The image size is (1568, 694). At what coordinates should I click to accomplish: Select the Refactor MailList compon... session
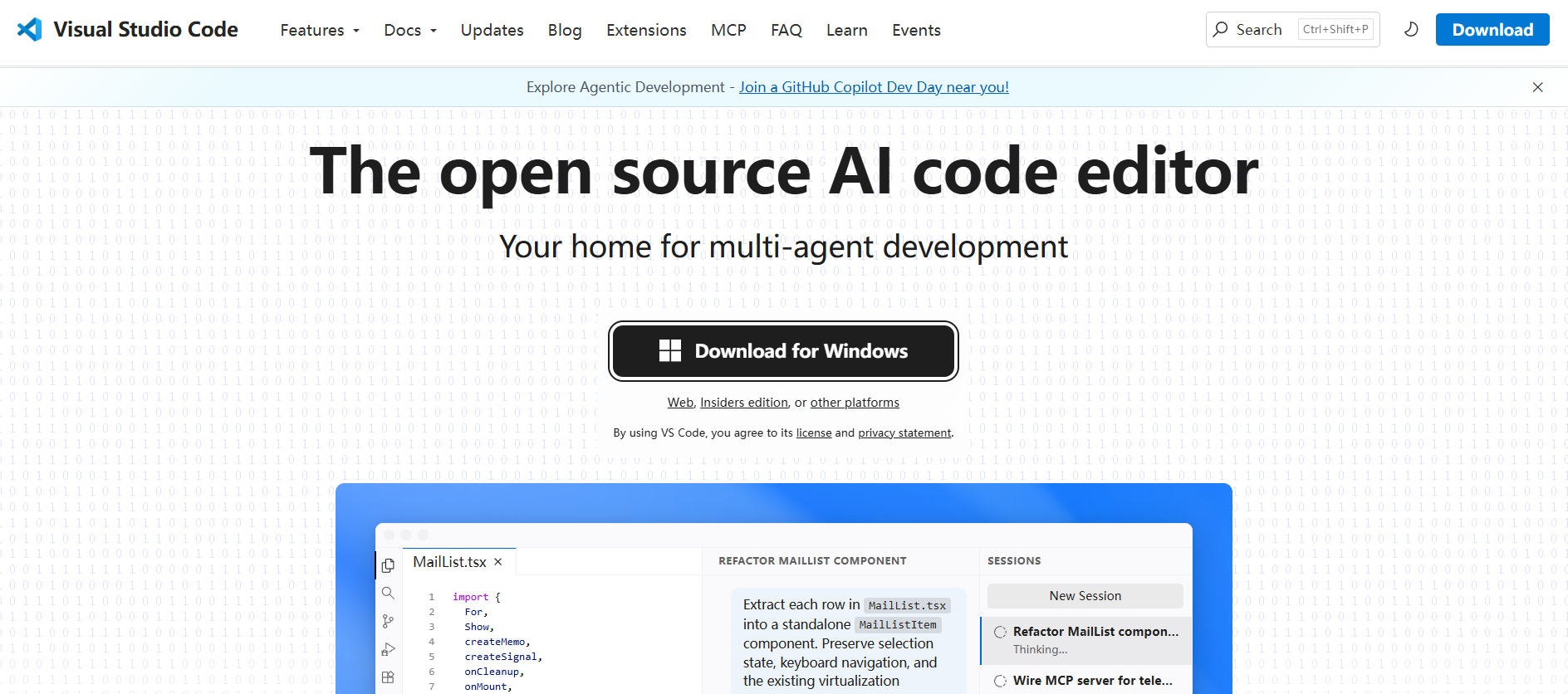(x=1086, y=640)
